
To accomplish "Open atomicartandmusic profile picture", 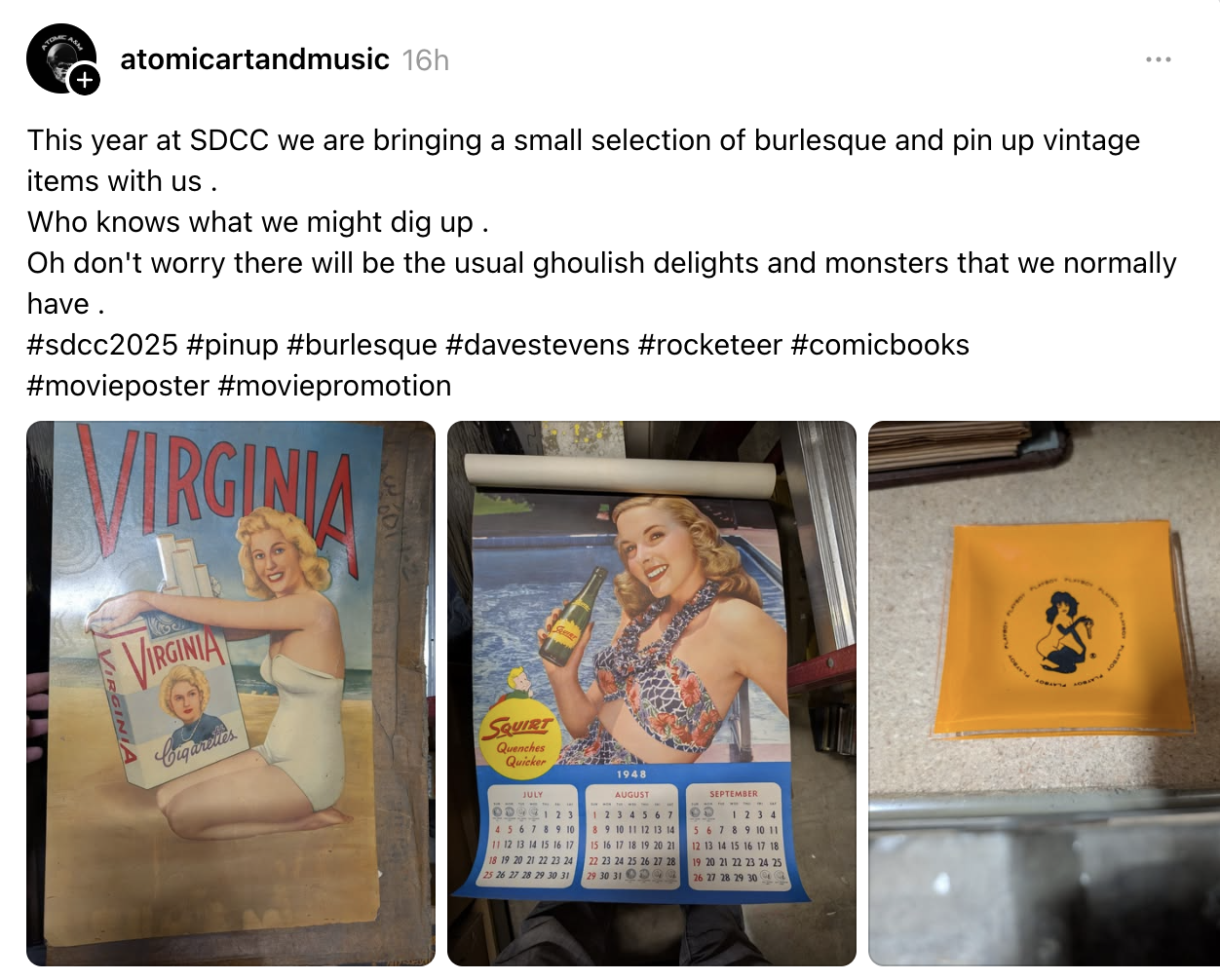I will (x=60, y=58).
